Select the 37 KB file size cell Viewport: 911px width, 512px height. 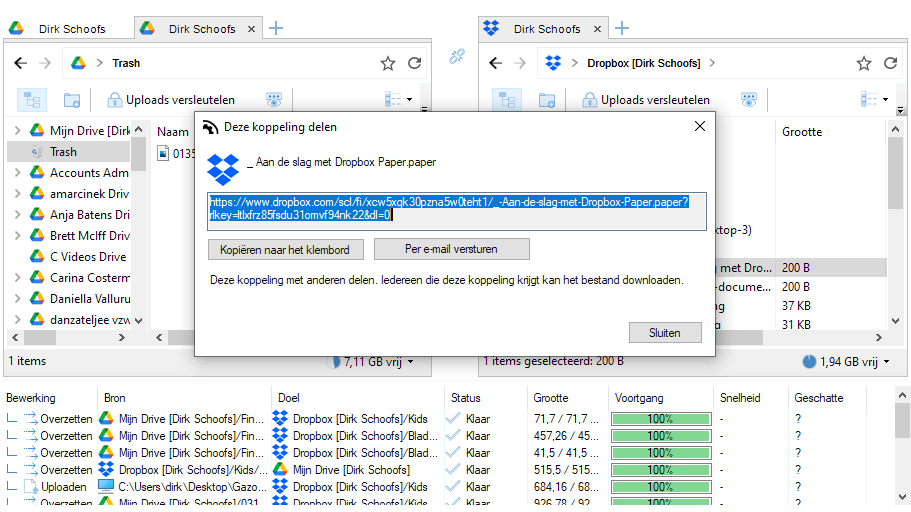(x=796, y=306)
